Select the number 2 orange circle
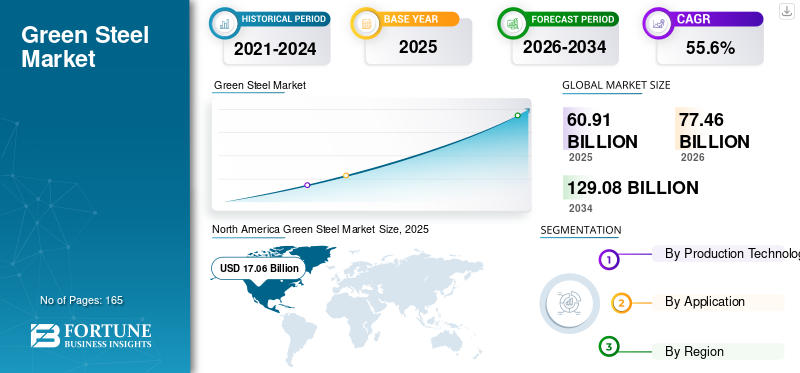The width and height of the screenshot is (800, 373). pyautogui.click(x=621, y=304)
